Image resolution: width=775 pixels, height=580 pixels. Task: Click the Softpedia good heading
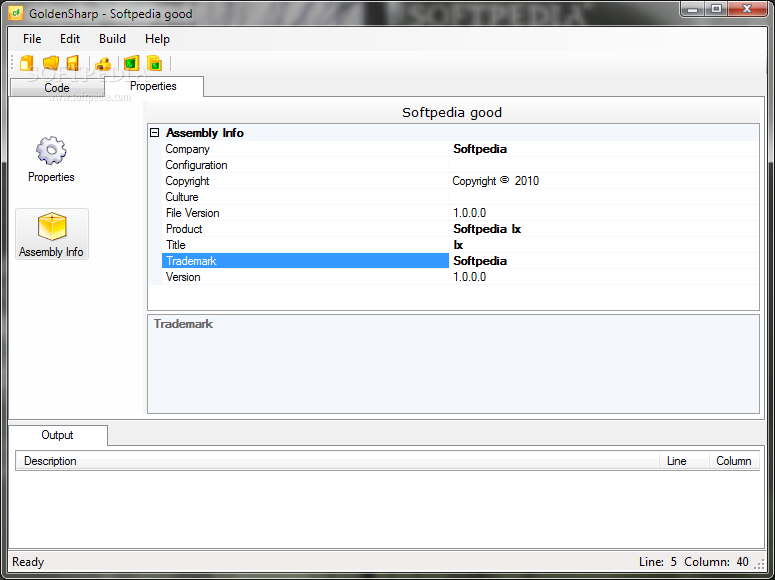(452, 113)
